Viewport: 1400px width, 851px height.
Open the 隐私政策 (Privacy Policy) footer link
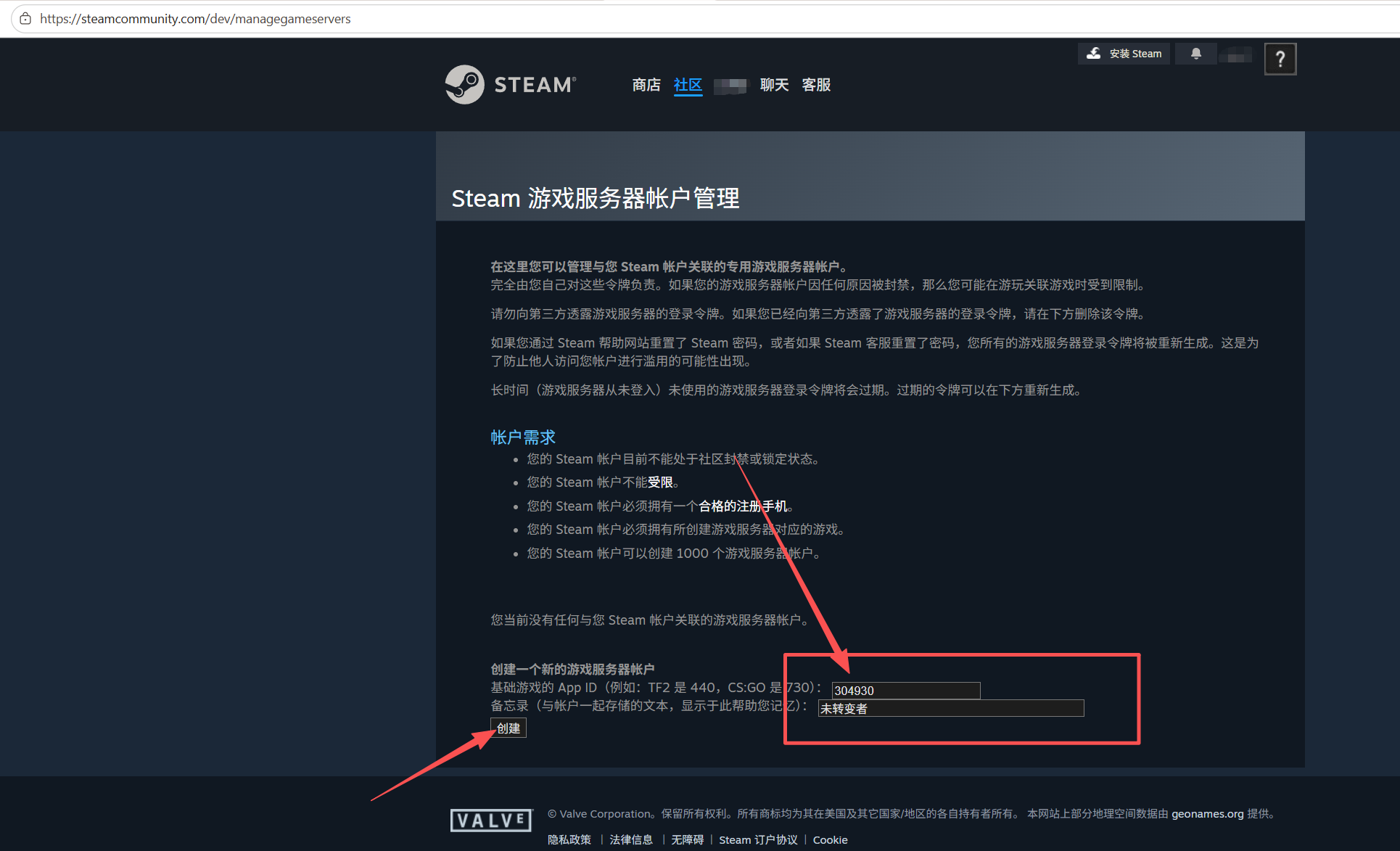(x=569, y=839)
